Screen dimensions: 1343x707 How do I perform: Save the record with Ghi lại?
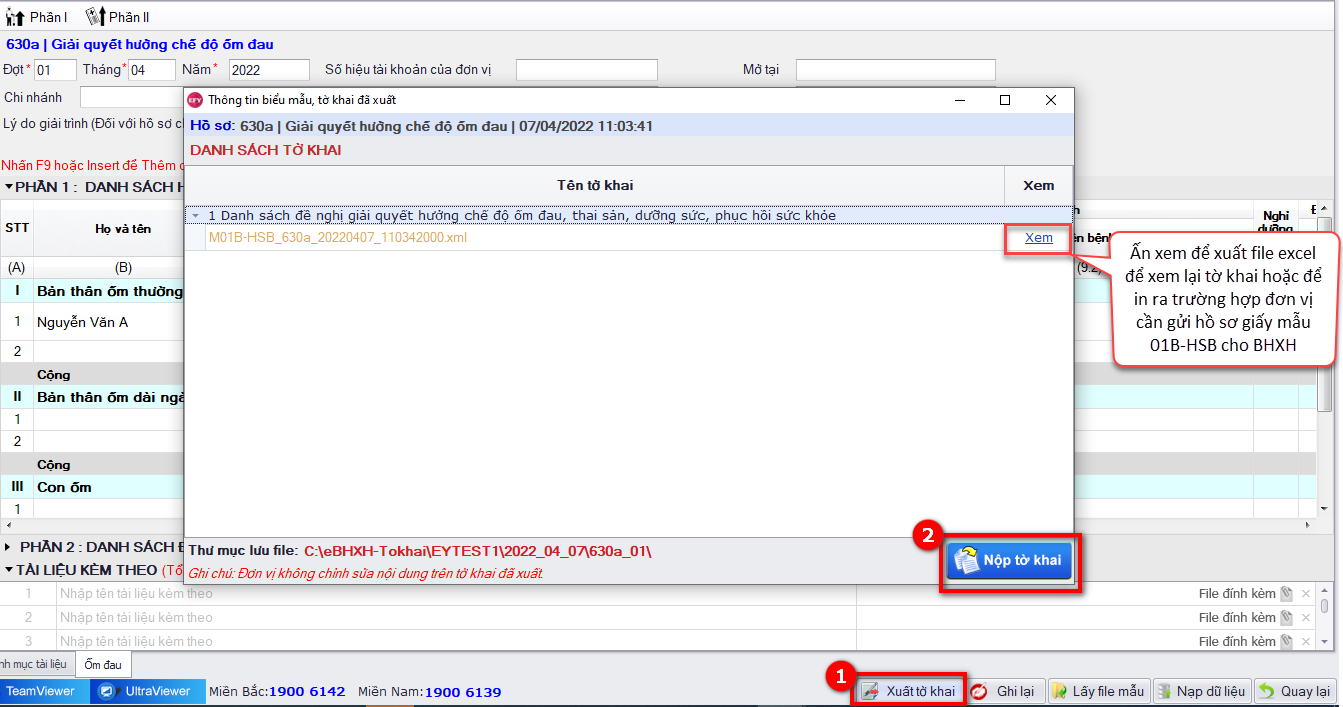pyautogui.click(x=1005, y=691)
